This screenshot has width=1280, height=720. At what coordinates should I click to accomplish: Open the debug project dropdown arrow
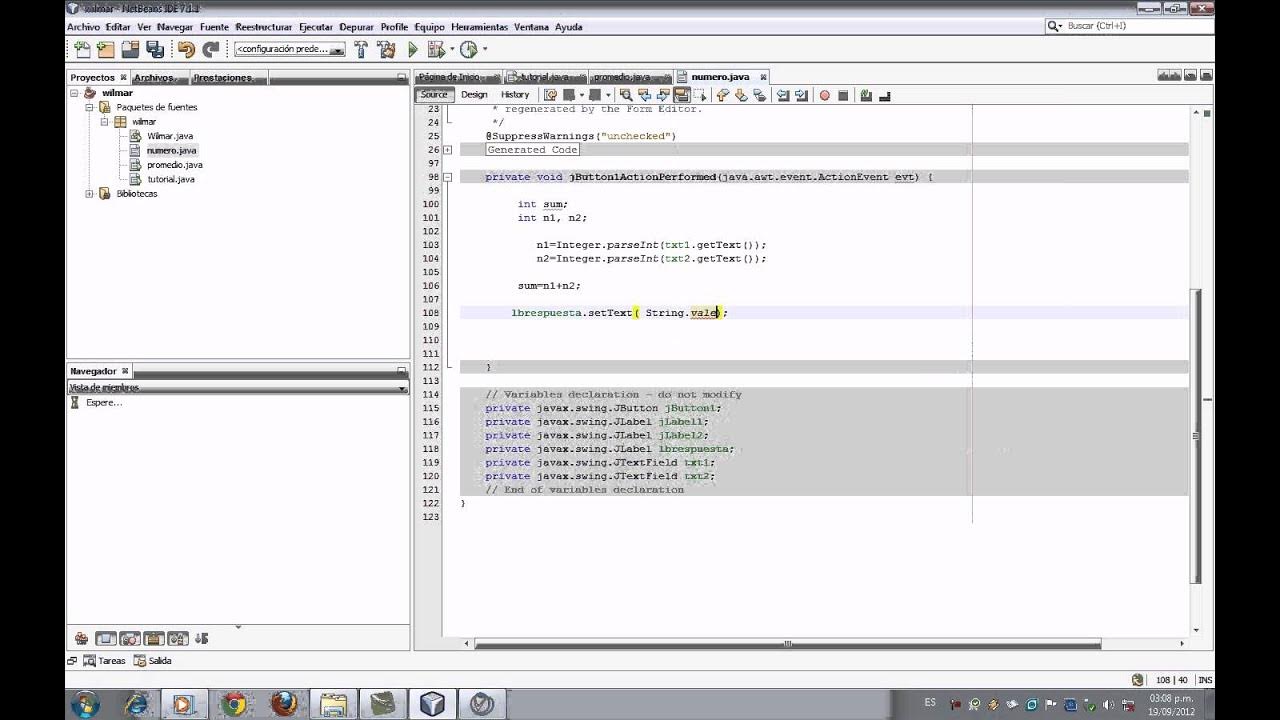451,49
